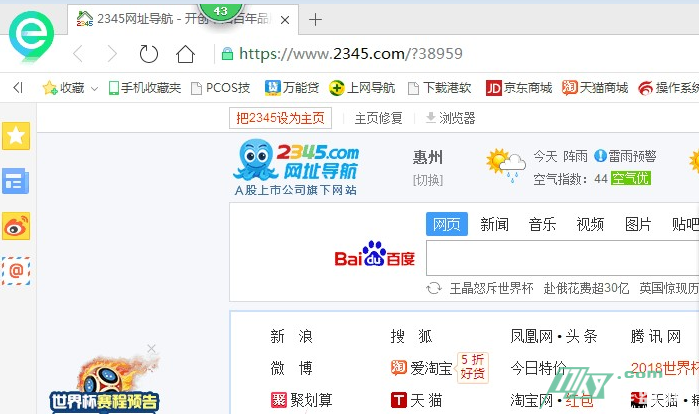Open the 操作系统 bookmark
Image resolution: width=699 pixels, height=414 pixels.
668,88
